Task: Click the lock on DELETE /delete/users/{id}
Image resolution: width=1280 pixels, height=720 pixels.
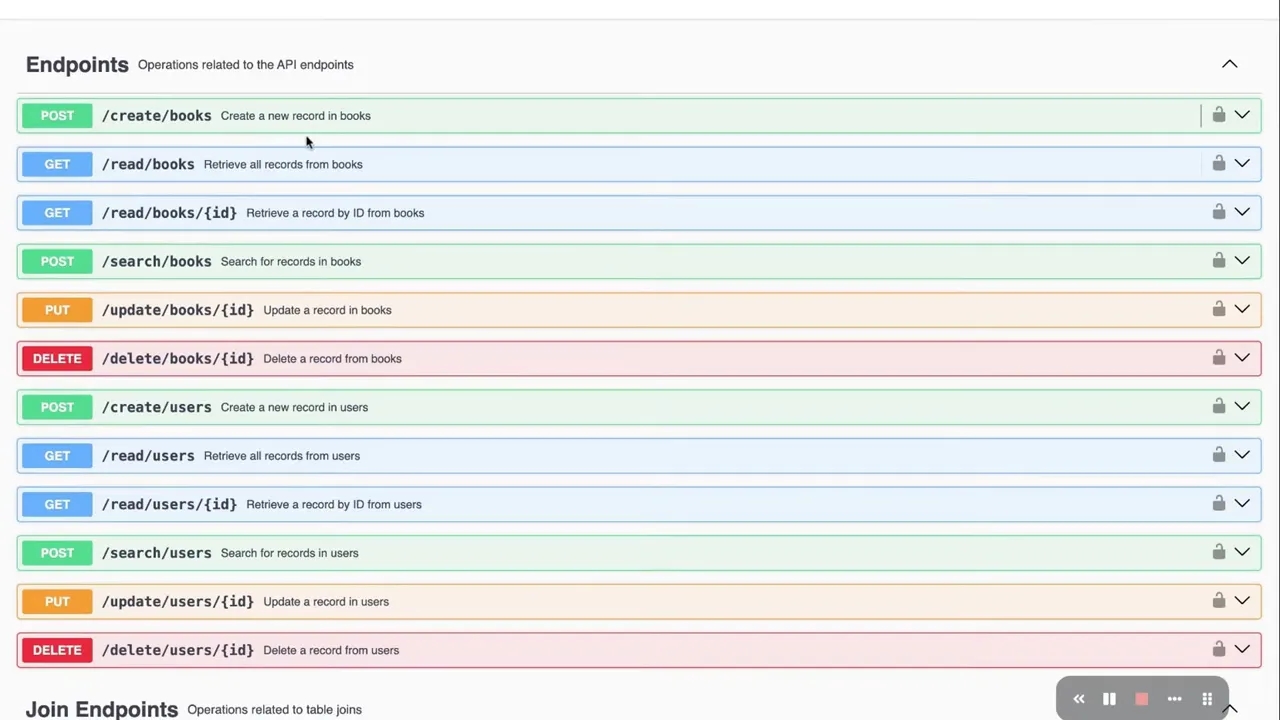Action: (1218, 649)
